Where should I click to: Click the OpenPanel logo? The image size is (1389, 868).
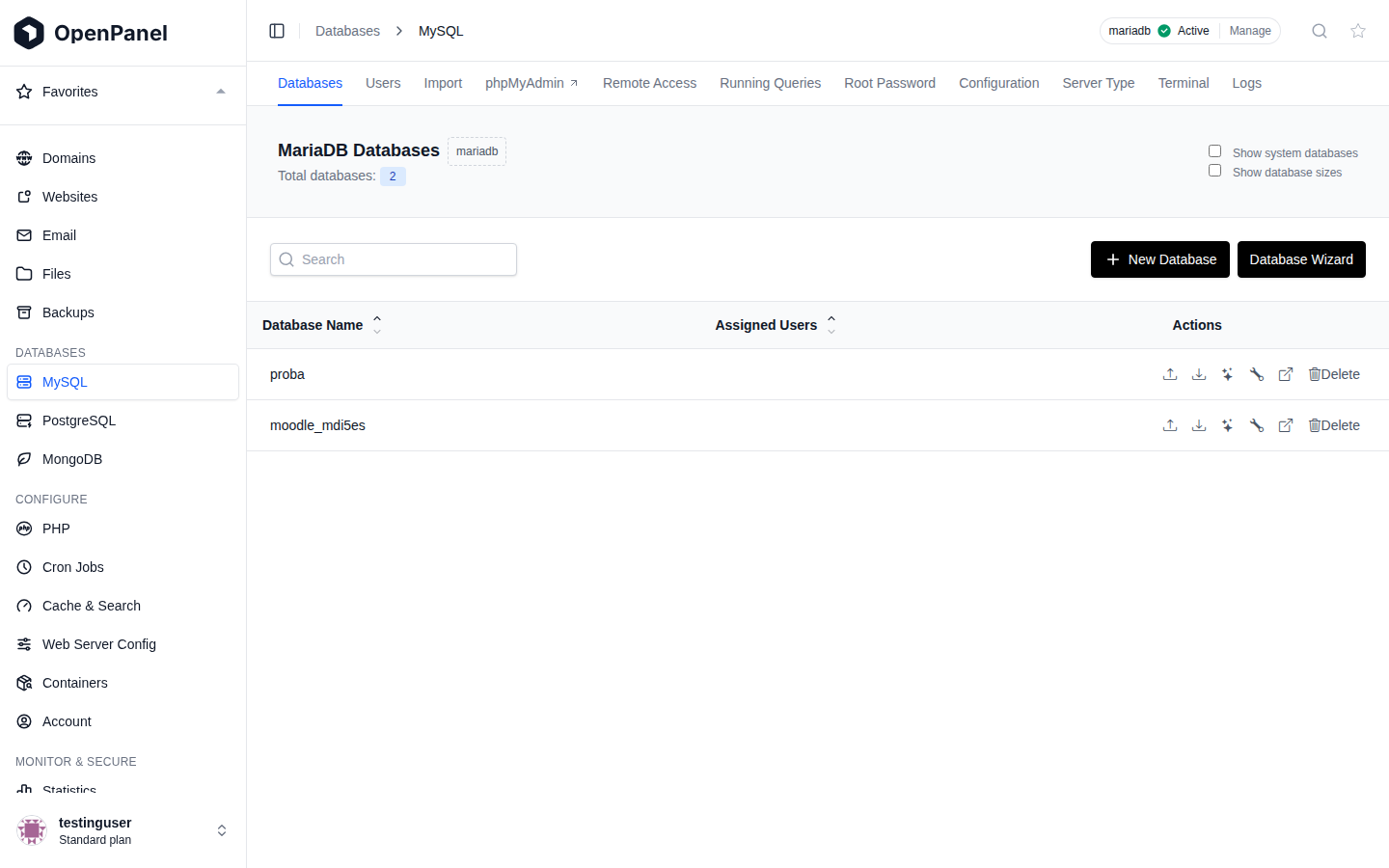click(x=91, y=33)
